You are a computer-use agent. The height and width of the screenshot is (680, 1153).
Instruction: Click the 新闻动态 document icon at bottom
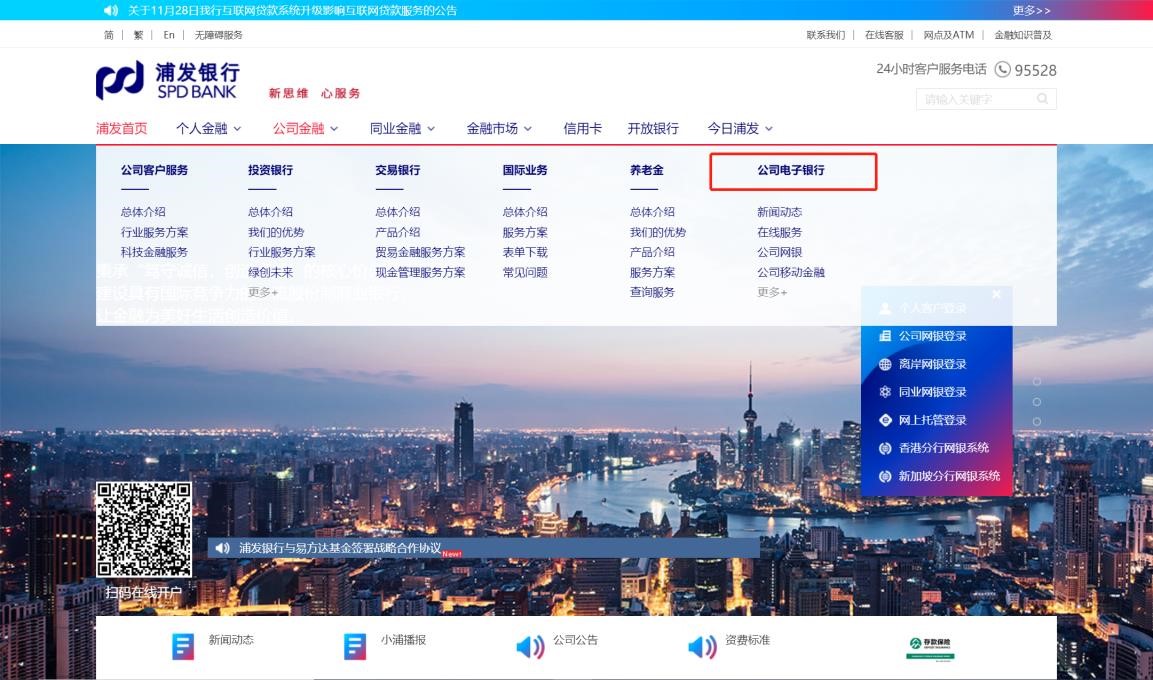tap(182, 646)
